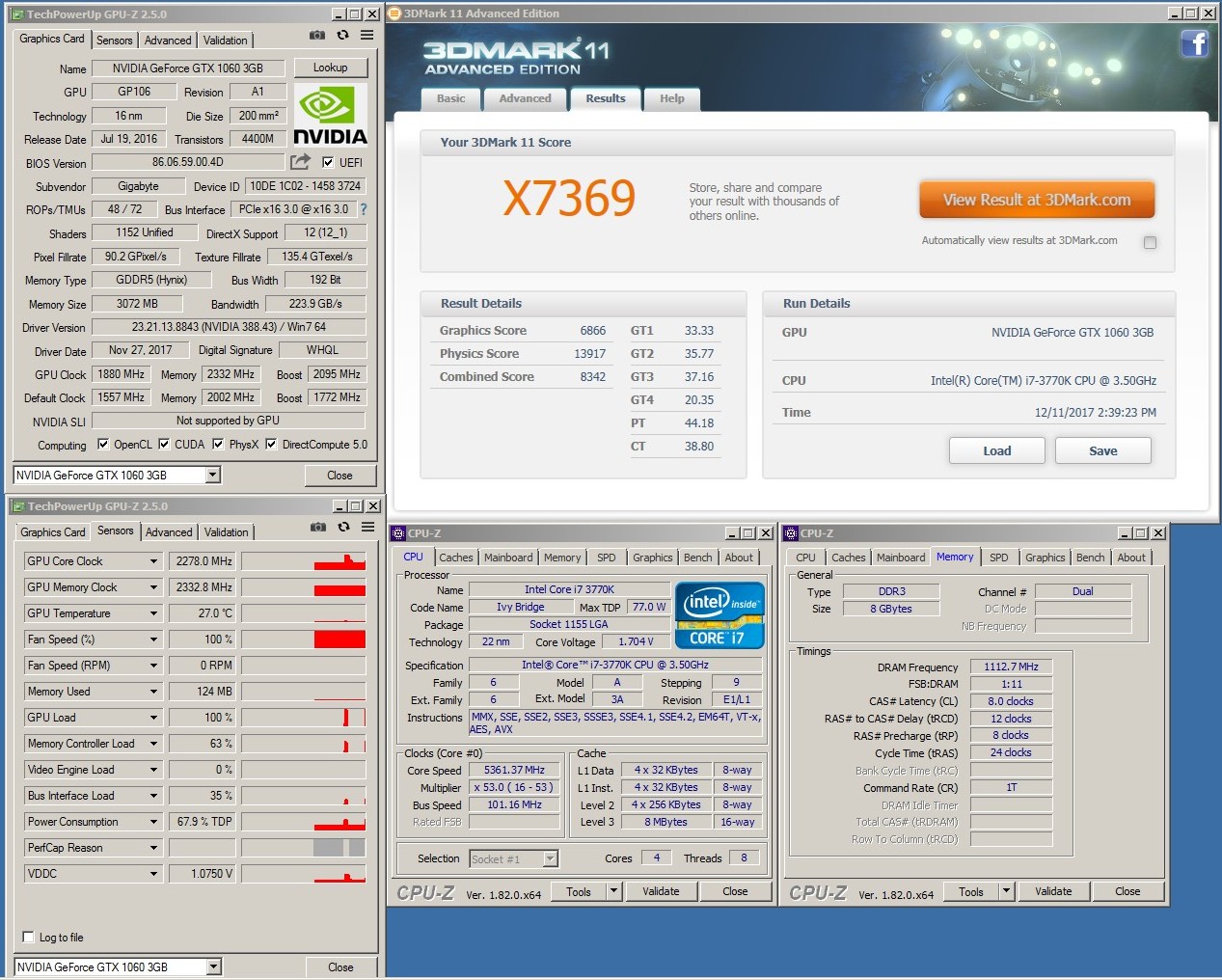
Task: Switch to Bench tab in CPU-Z CPU window
Action: [x=698, y=558]
